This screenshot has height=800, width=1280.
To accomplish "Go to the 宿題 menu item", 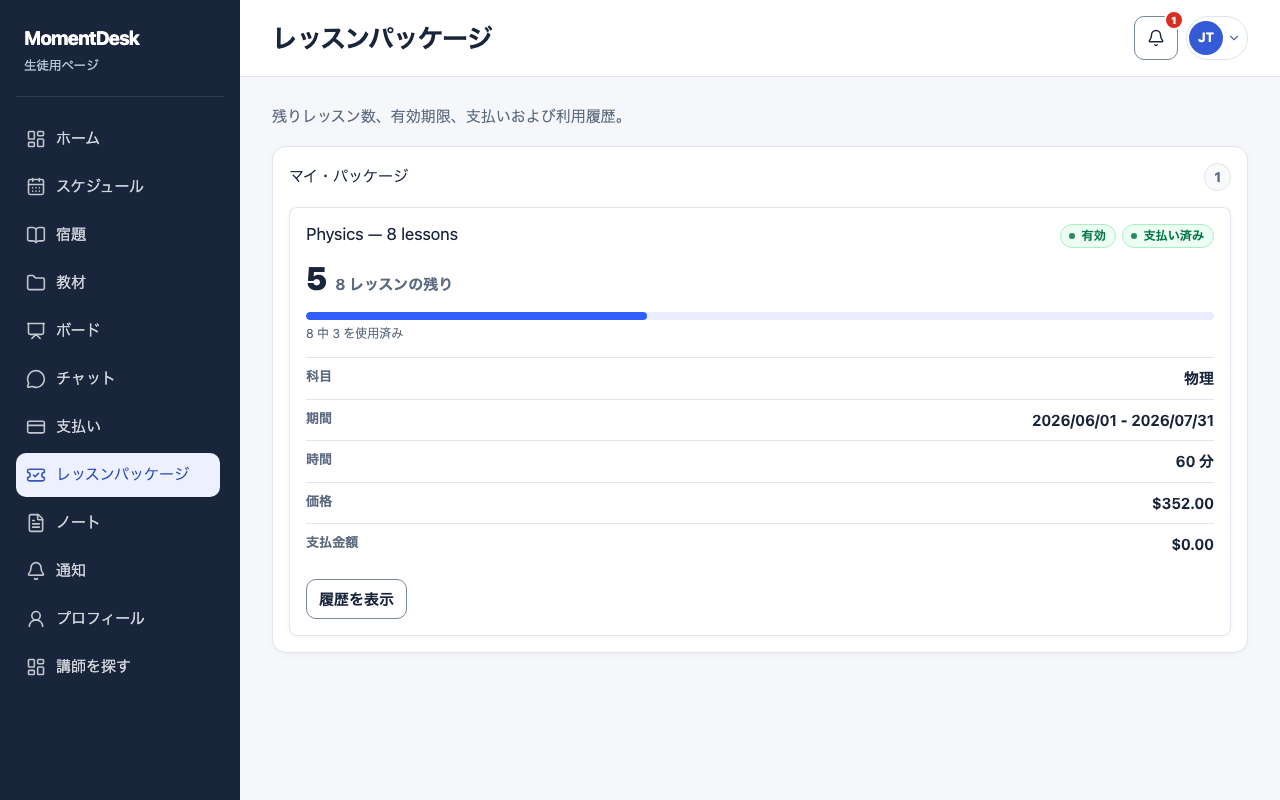I will point(118,235).
